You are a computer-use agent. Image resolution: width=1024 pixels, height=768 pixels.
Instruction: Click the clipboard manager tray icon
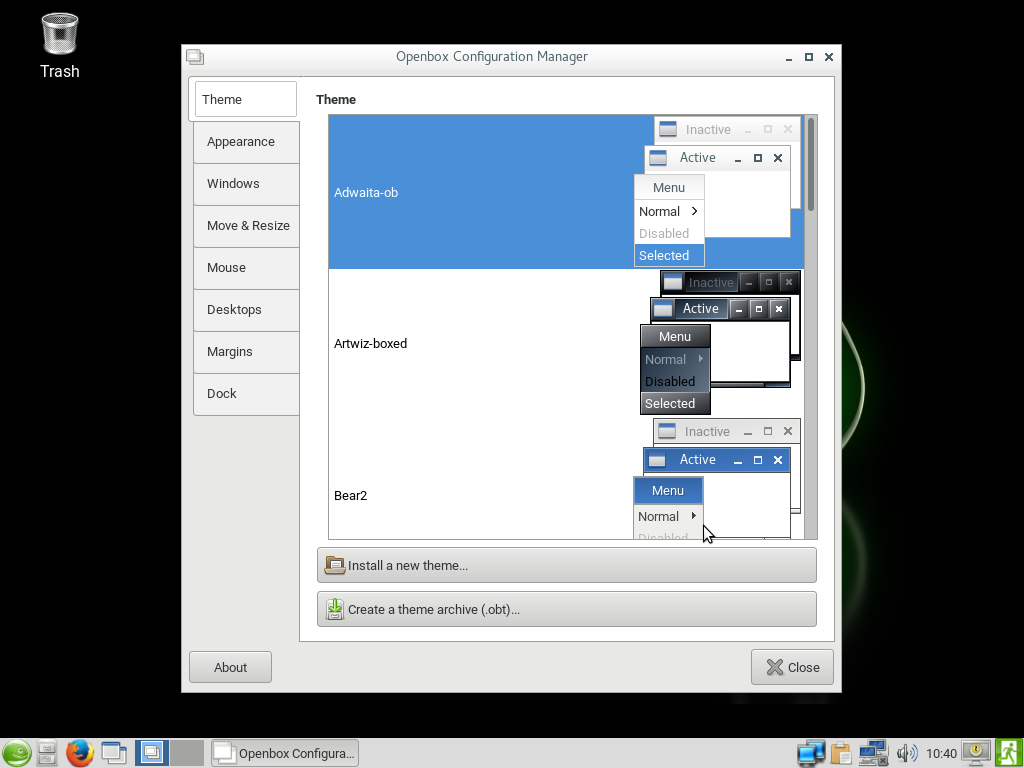click(x=841, y=753)
